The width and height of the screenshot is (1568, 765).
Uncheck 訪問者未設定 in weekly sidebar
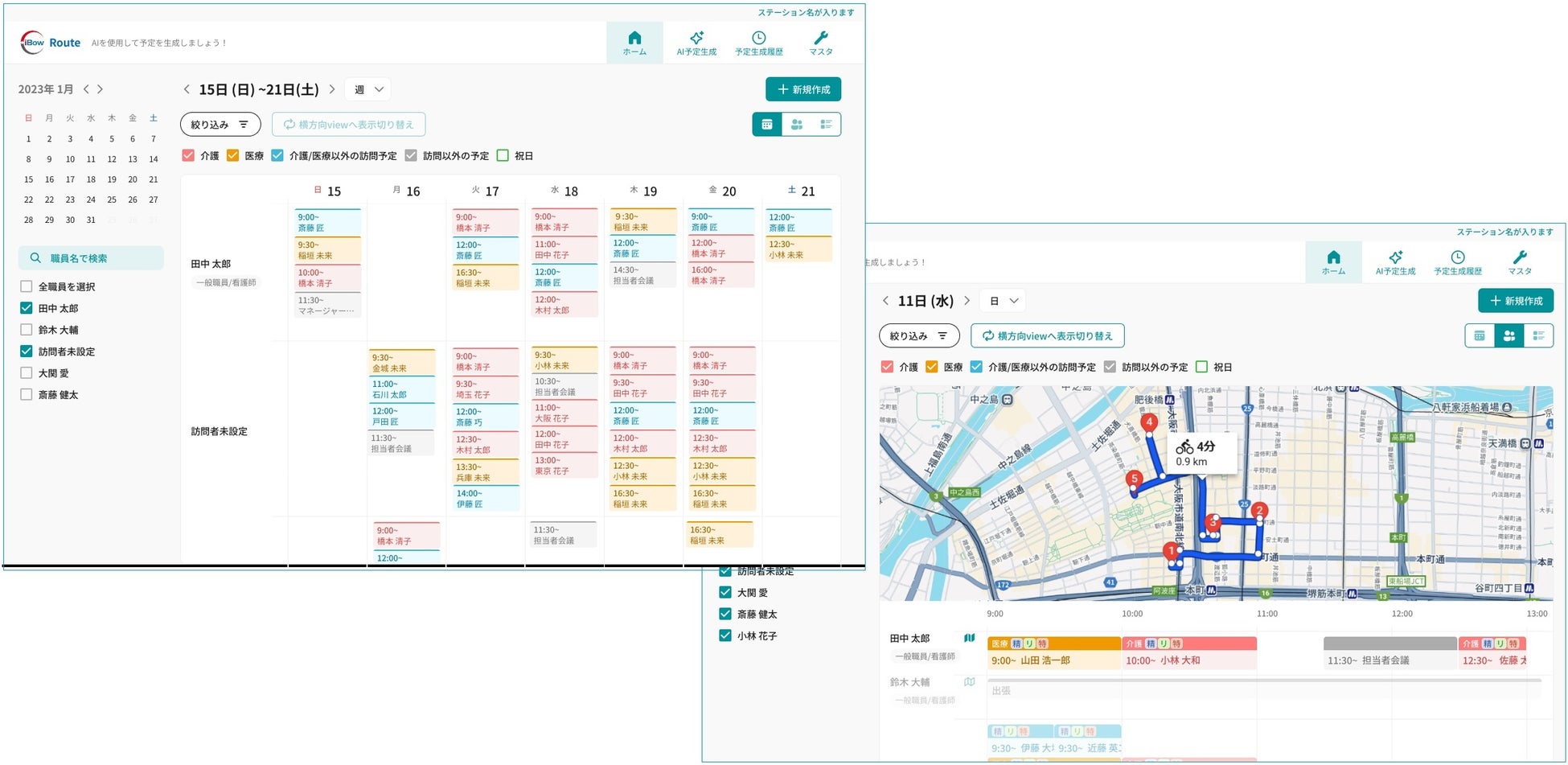[x=27, y=352]
